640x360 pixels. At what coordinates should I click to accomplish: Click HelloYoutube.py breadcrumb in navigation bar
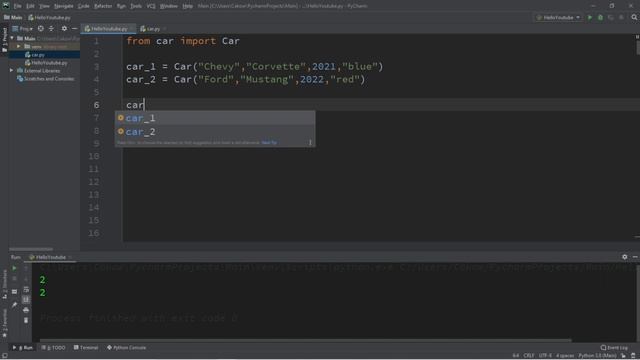(49, 18)
